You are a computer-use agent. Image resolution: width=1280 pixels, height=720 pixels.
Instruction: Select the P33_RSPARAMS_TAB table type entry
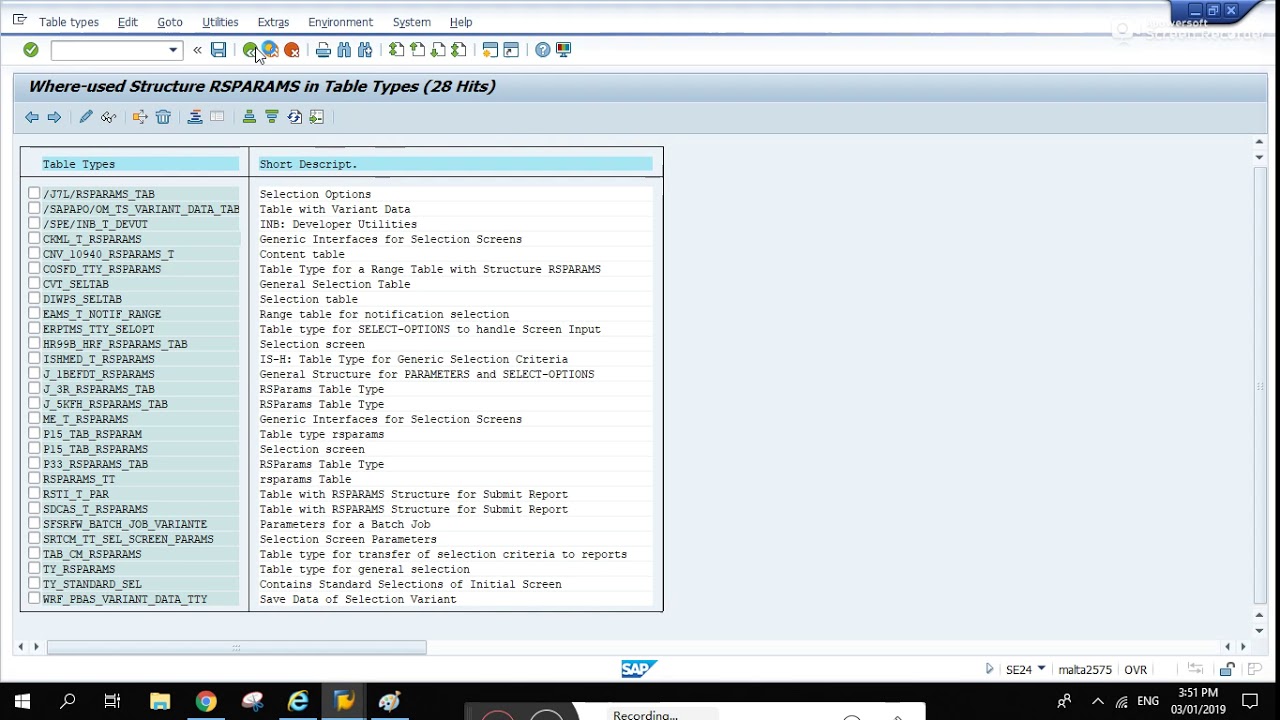tap(95, 464)
